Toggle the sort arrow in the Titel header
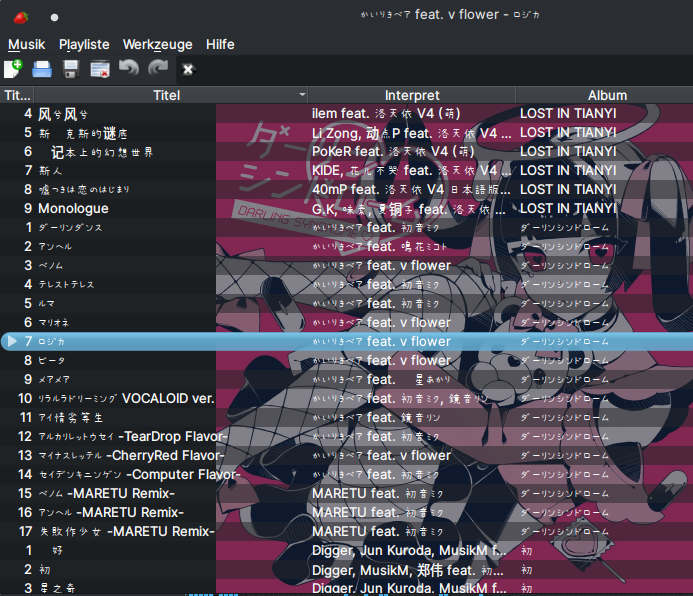Viewport: 693px width, 596px height. click(x=302, y=94)
